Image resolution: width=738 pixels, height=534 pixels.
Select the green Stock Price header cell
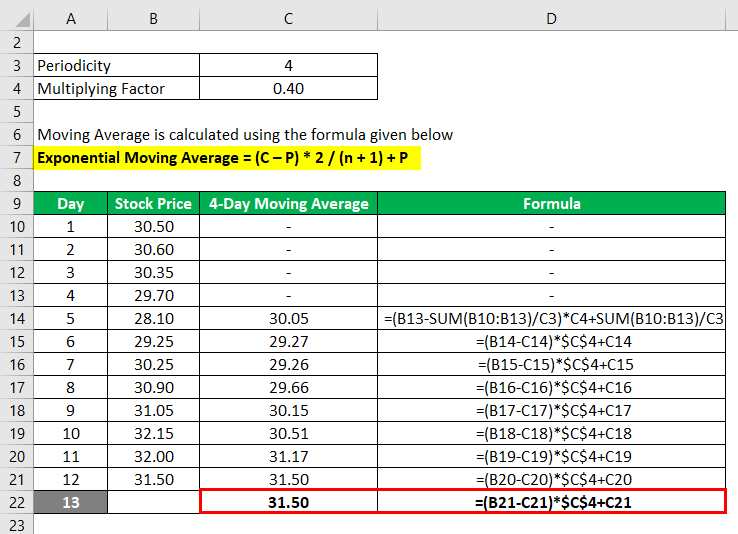point(153,204)
